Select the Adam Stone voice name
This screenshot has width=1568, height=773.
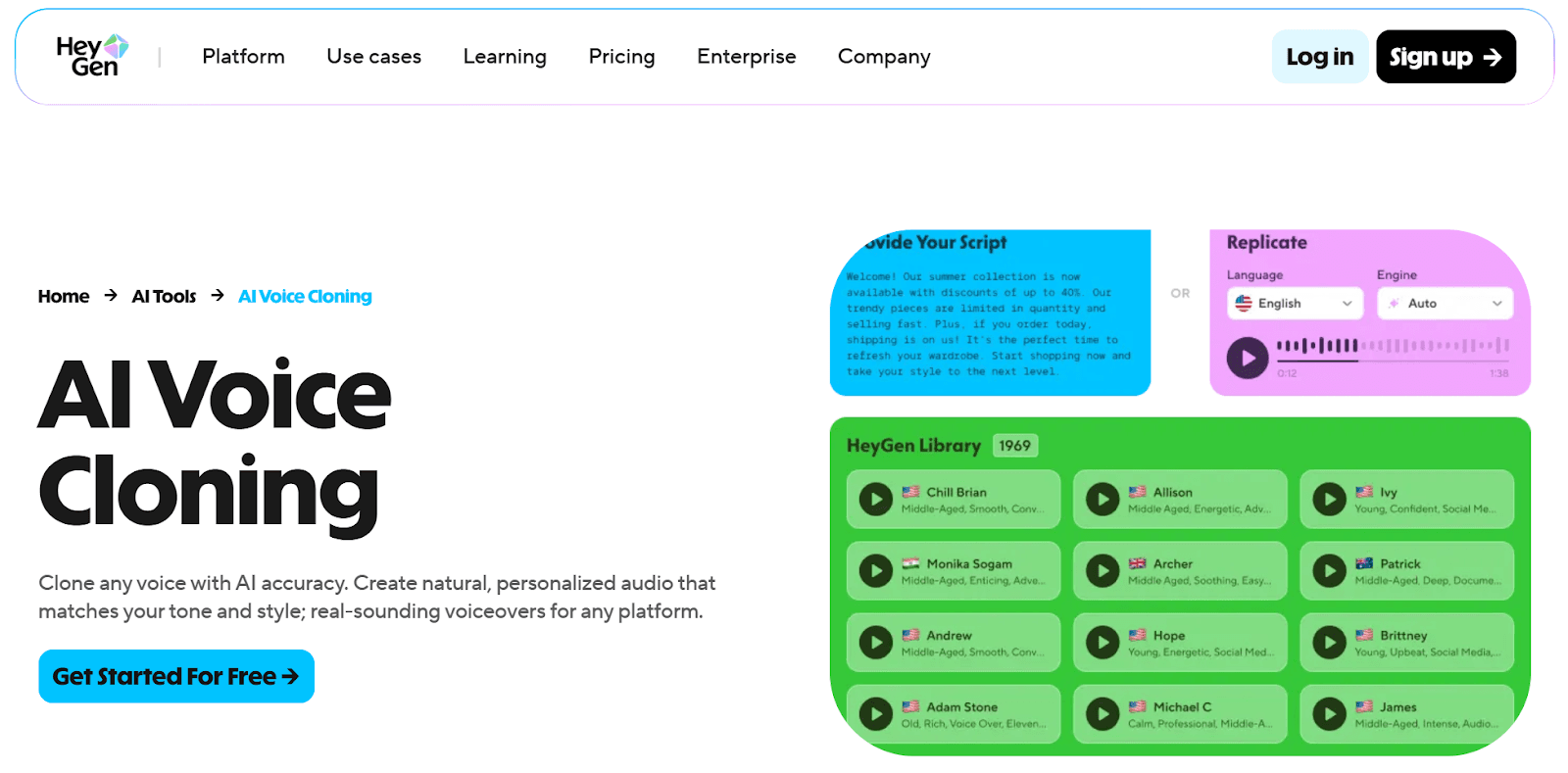pyautogui.click(x=962, y=706)
